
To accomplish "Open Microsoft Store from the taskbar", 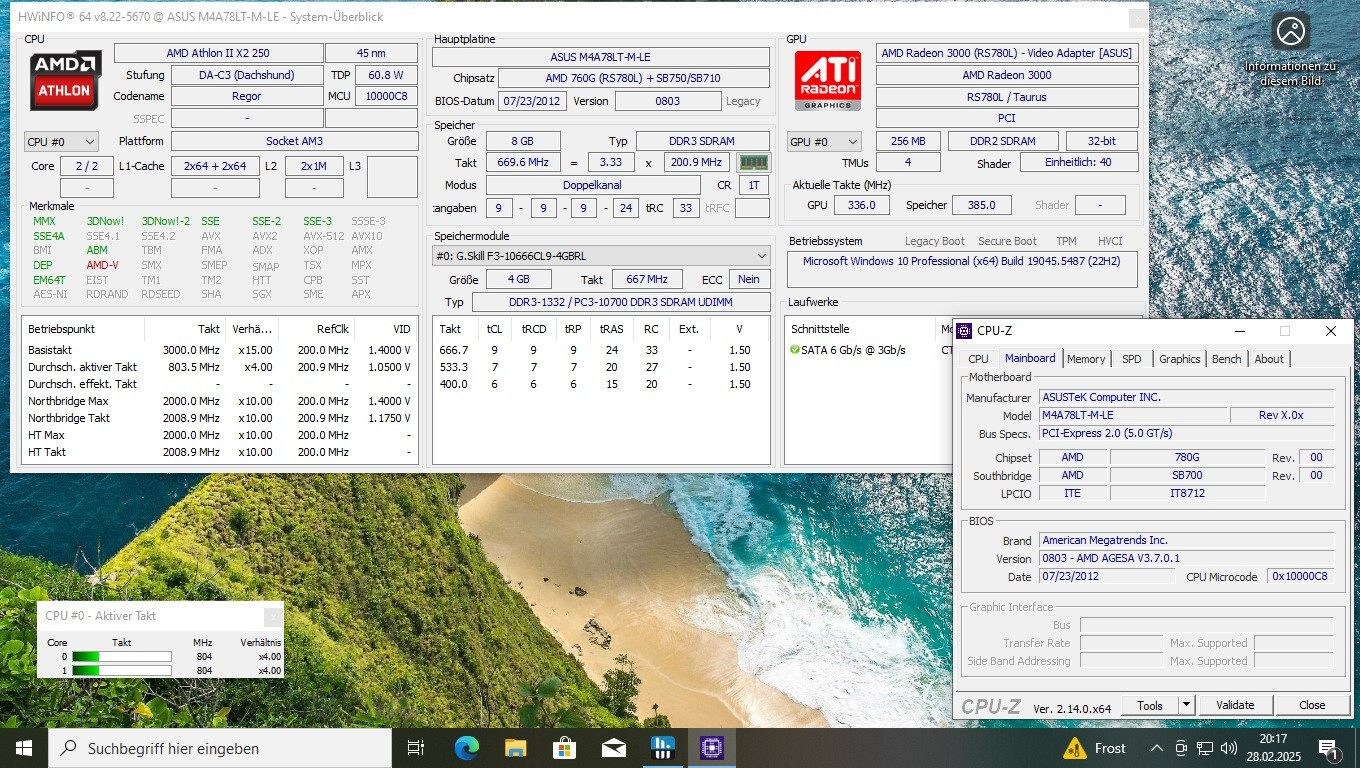I will click(564, 748).
